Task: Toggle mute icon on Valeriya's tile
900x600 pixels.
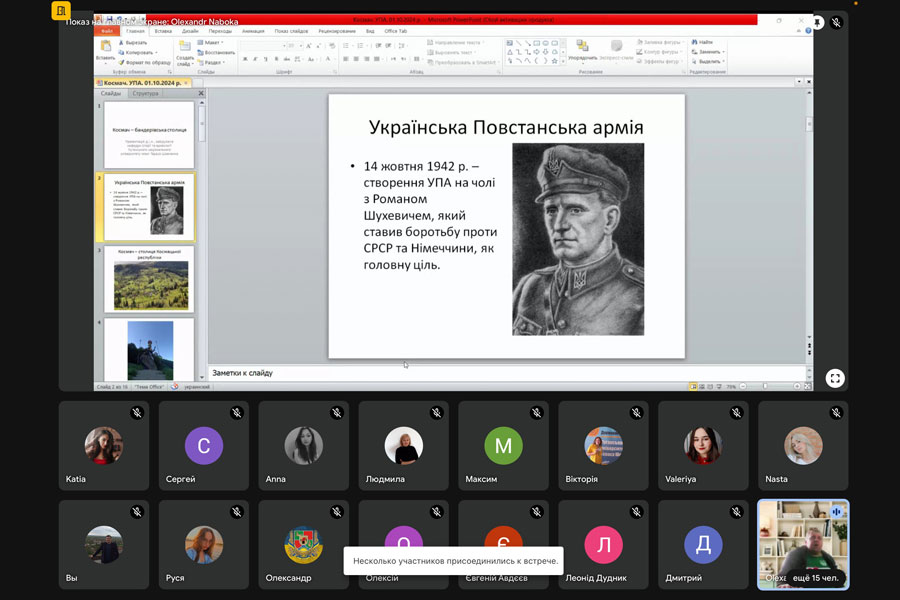Action: point(736,412)
